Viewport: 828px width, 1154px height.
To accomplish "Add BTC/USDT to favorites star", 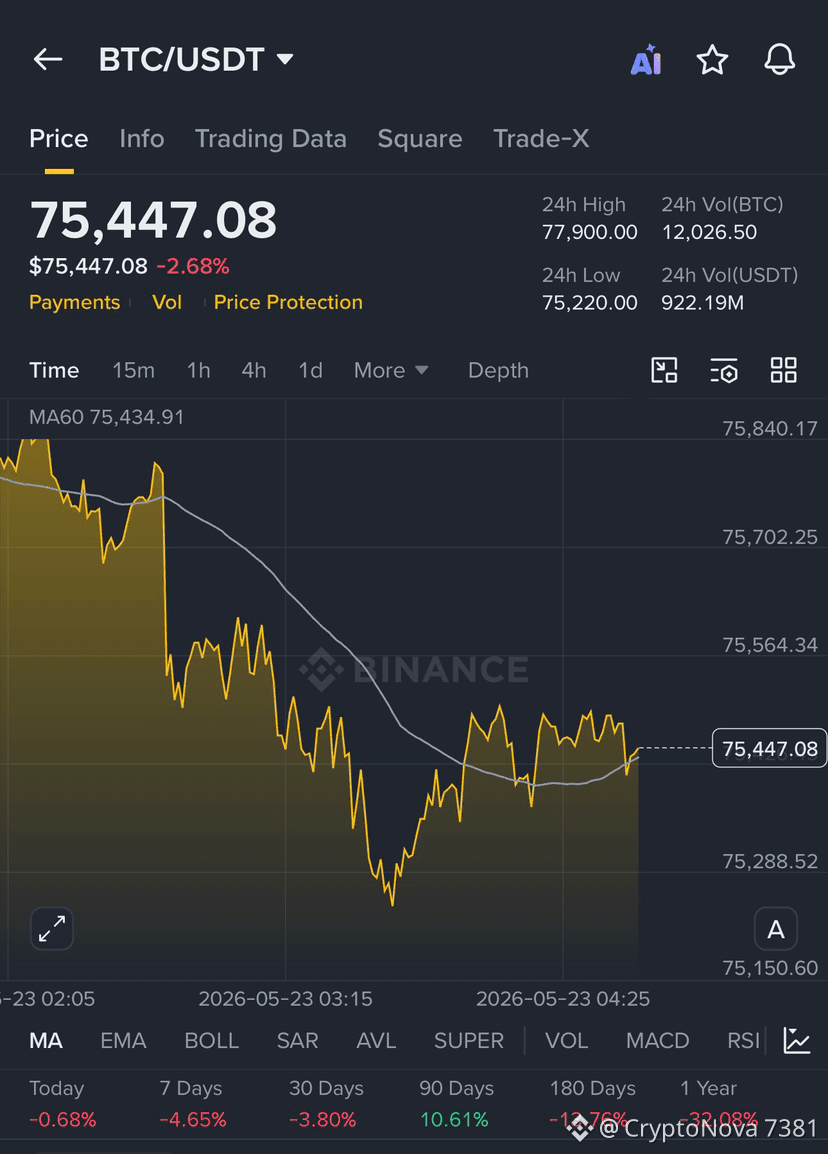I will [712, 60].
